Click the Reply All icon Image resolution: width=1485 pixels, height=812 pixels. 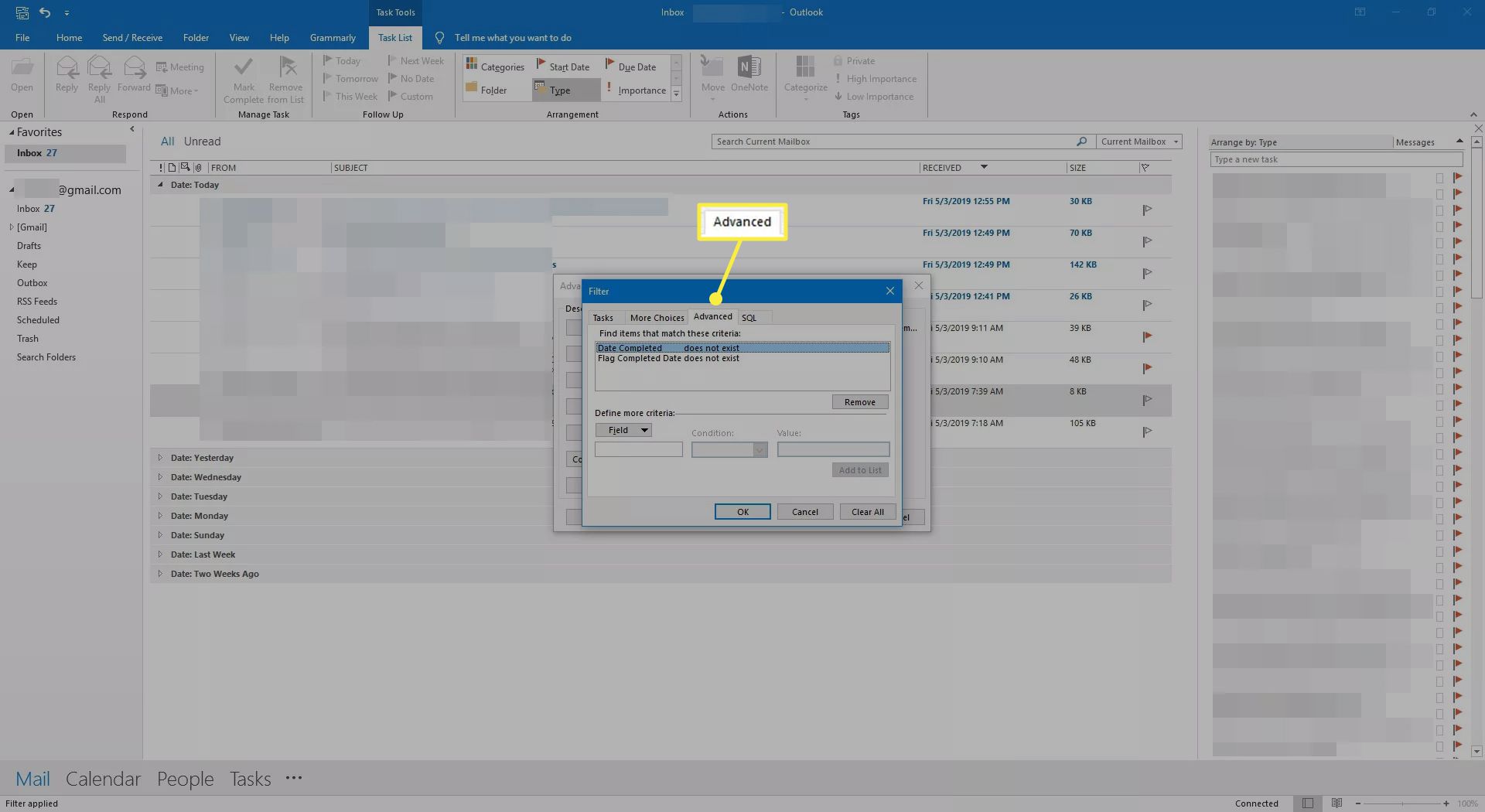pos(99,79)
